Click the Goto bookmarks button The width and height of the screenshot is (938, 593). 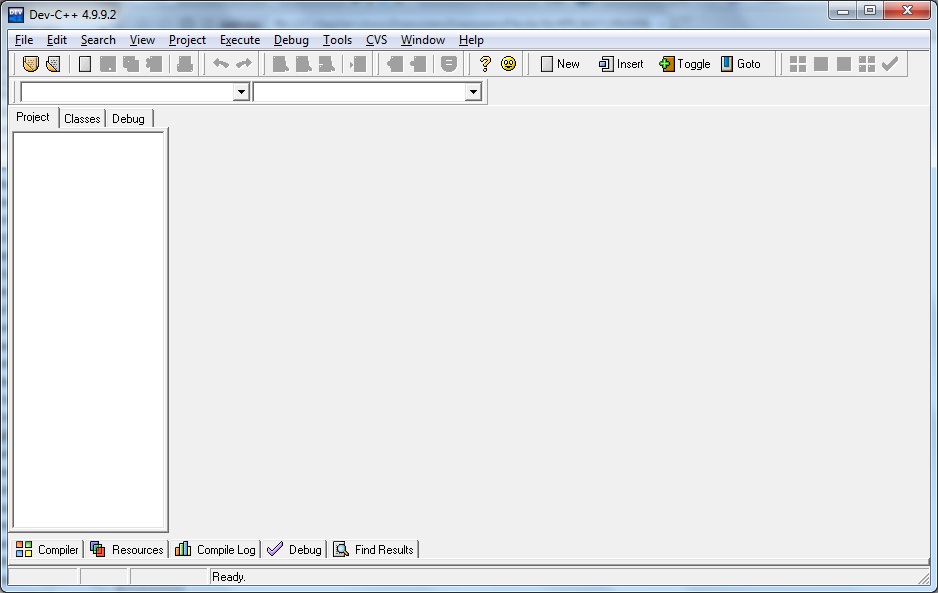pyautogui.click(x=740, y=64)
